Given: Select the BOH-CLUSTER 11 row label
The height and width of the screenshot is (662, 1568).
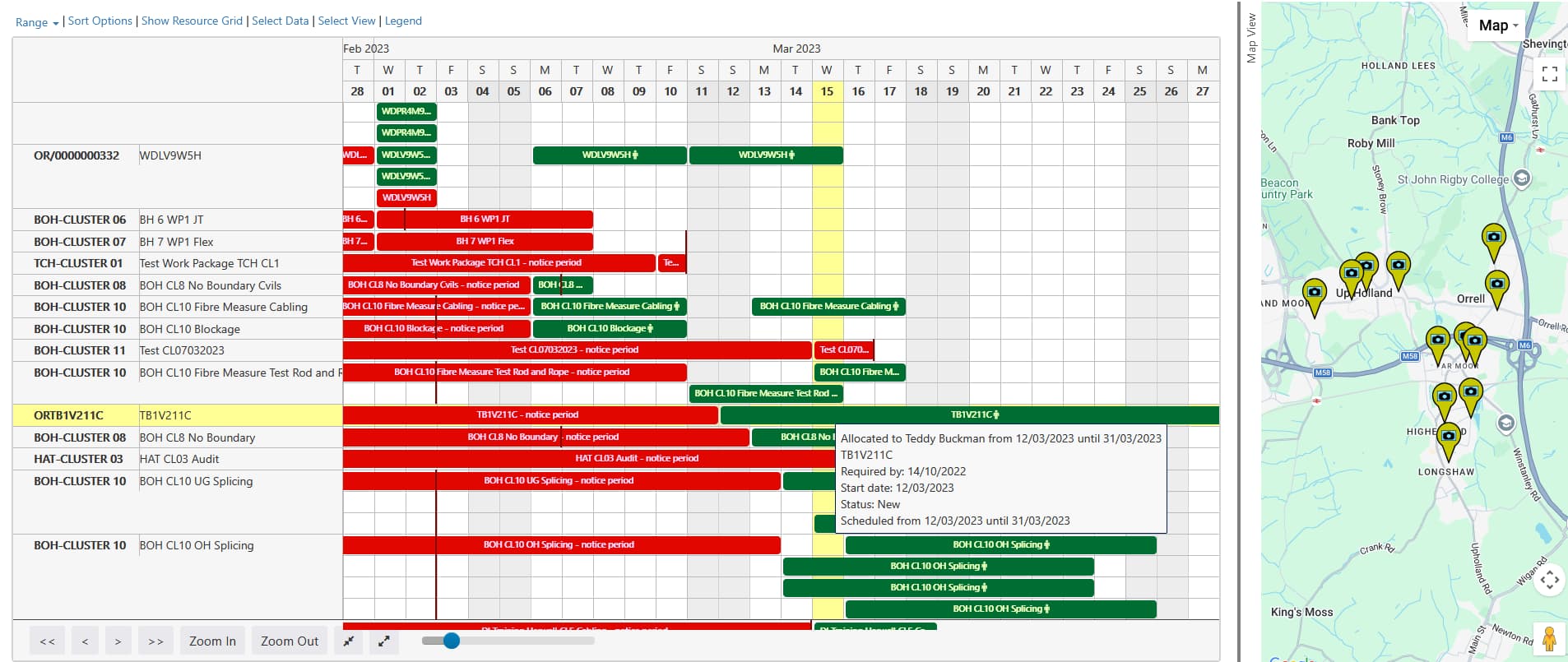Looking at the screenshot, I should [80, 350].
